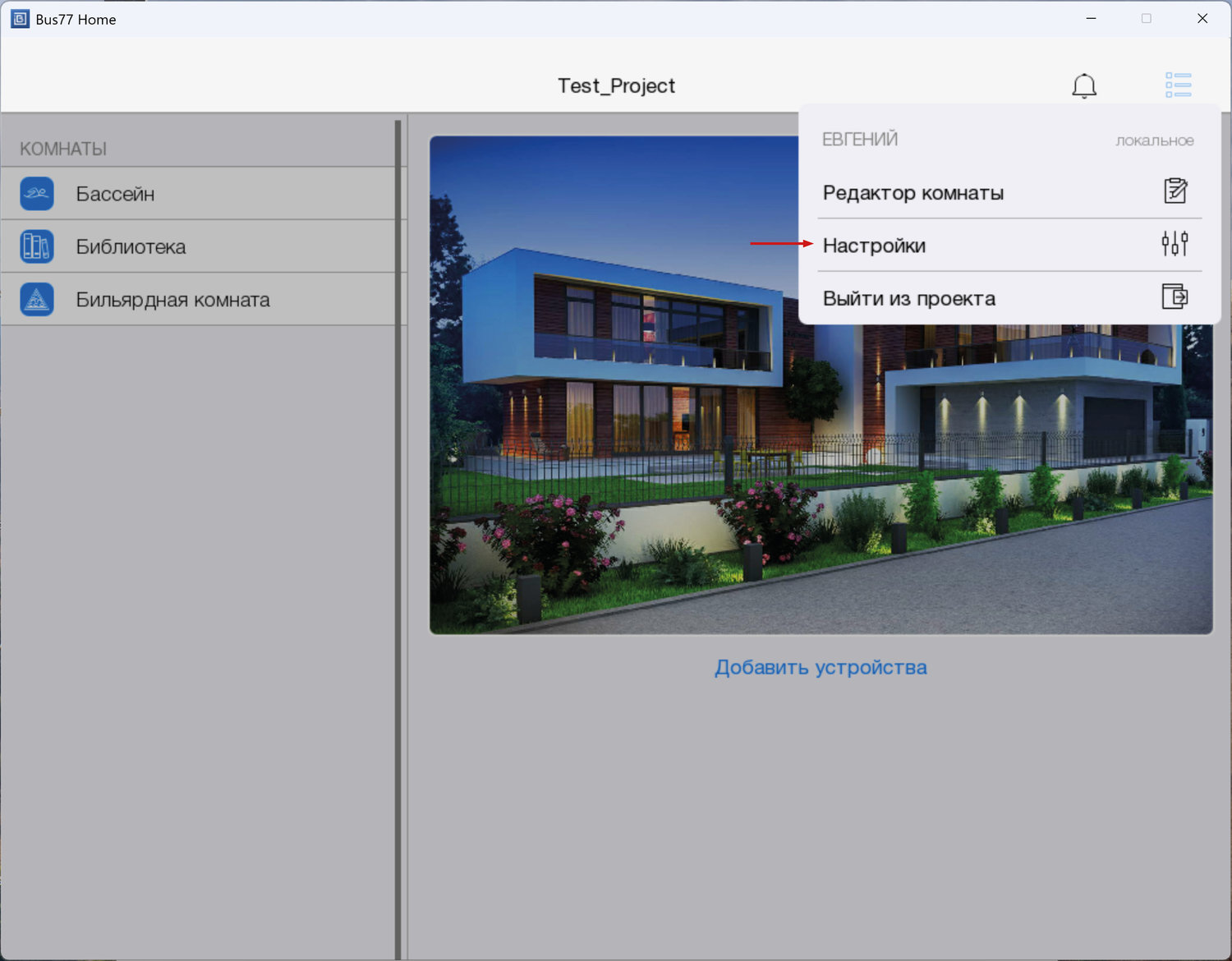This screenshot has height=961, width=1232.
Task: Click the settings sliders icon
Action: point(1175,244)
